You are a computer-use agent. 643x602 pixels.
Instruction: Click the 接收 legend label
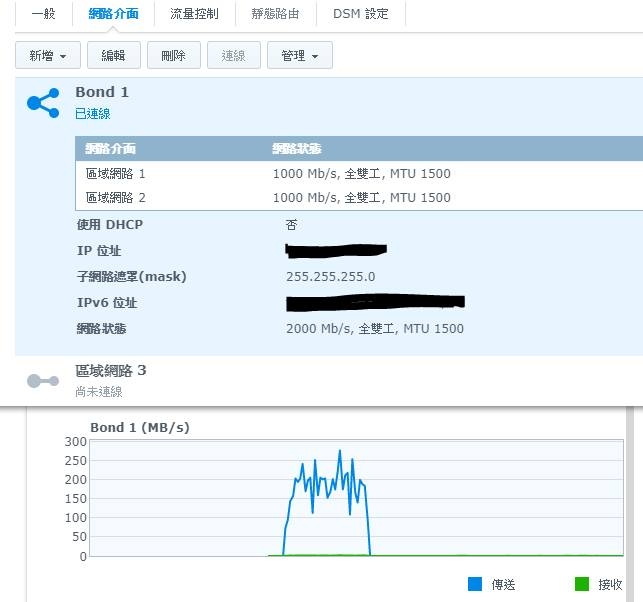click(x=610, y=584)
